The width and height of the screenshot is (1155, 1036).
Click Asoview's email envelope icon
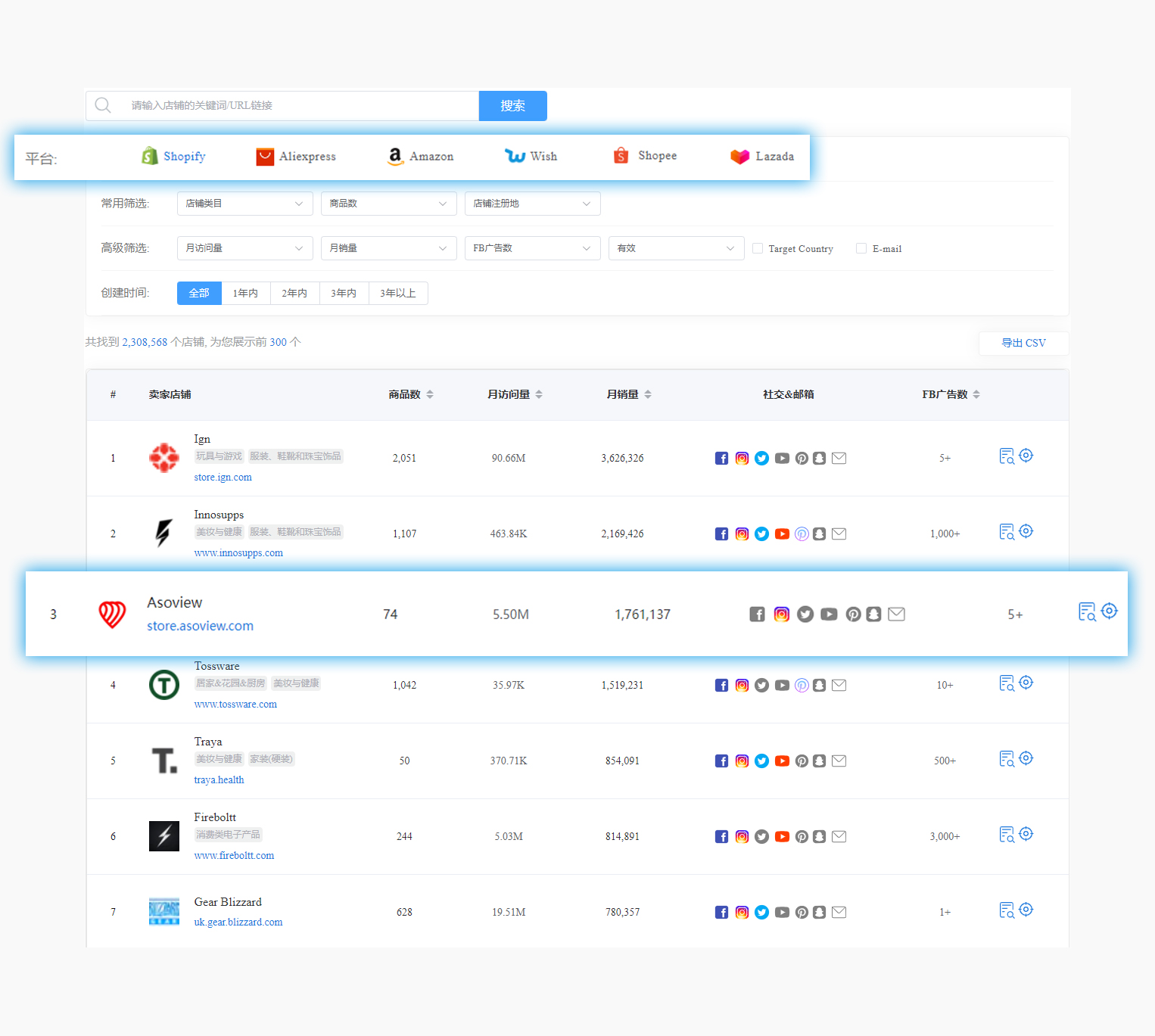click(896, 614)
